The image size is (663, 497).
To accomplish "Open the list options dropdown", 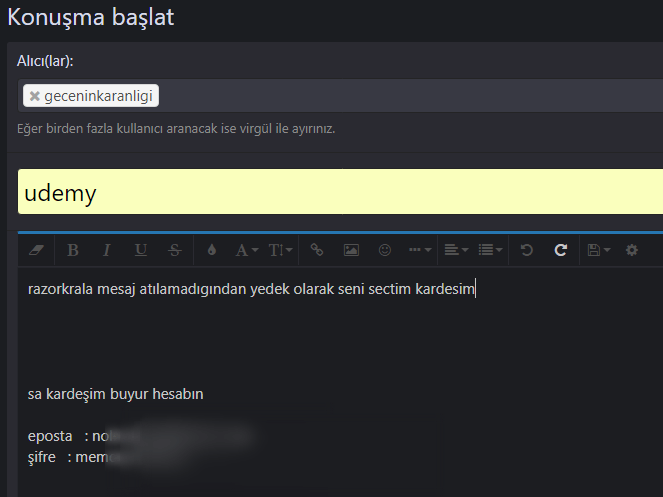I will pos(490,250).
